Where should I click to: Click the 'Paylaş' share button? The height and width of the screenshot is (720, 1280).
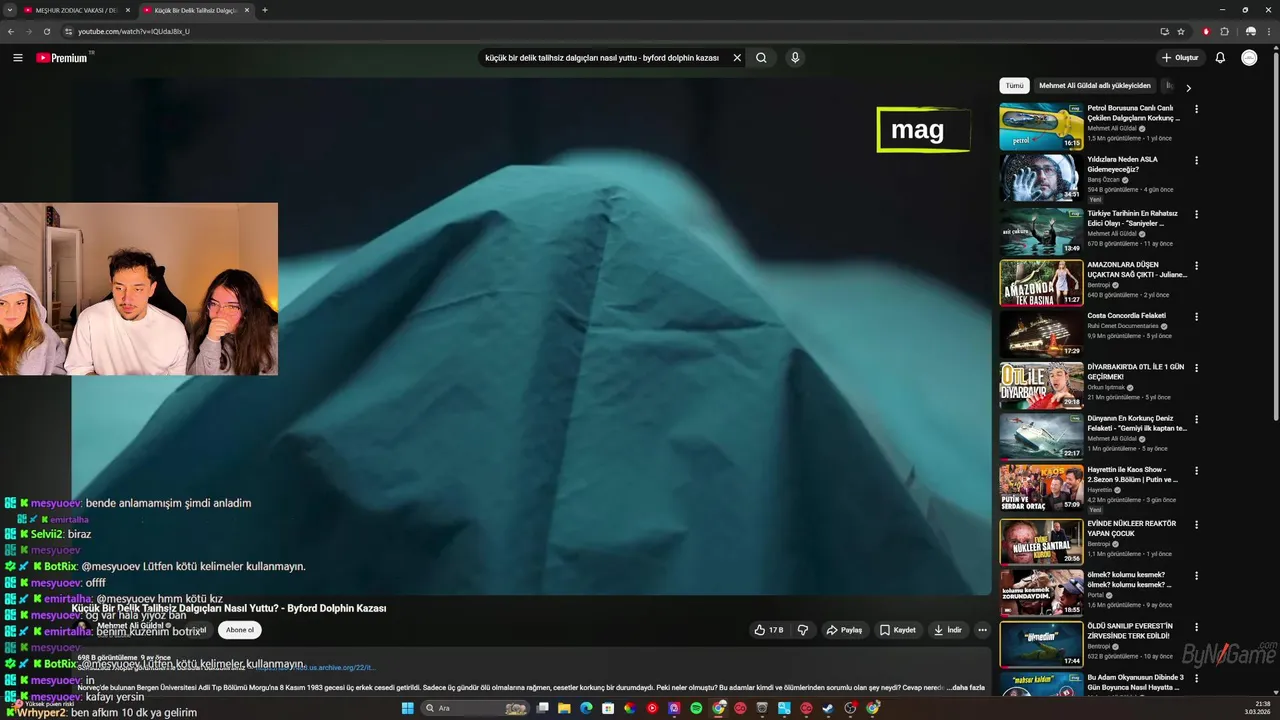tap(845, 630)
